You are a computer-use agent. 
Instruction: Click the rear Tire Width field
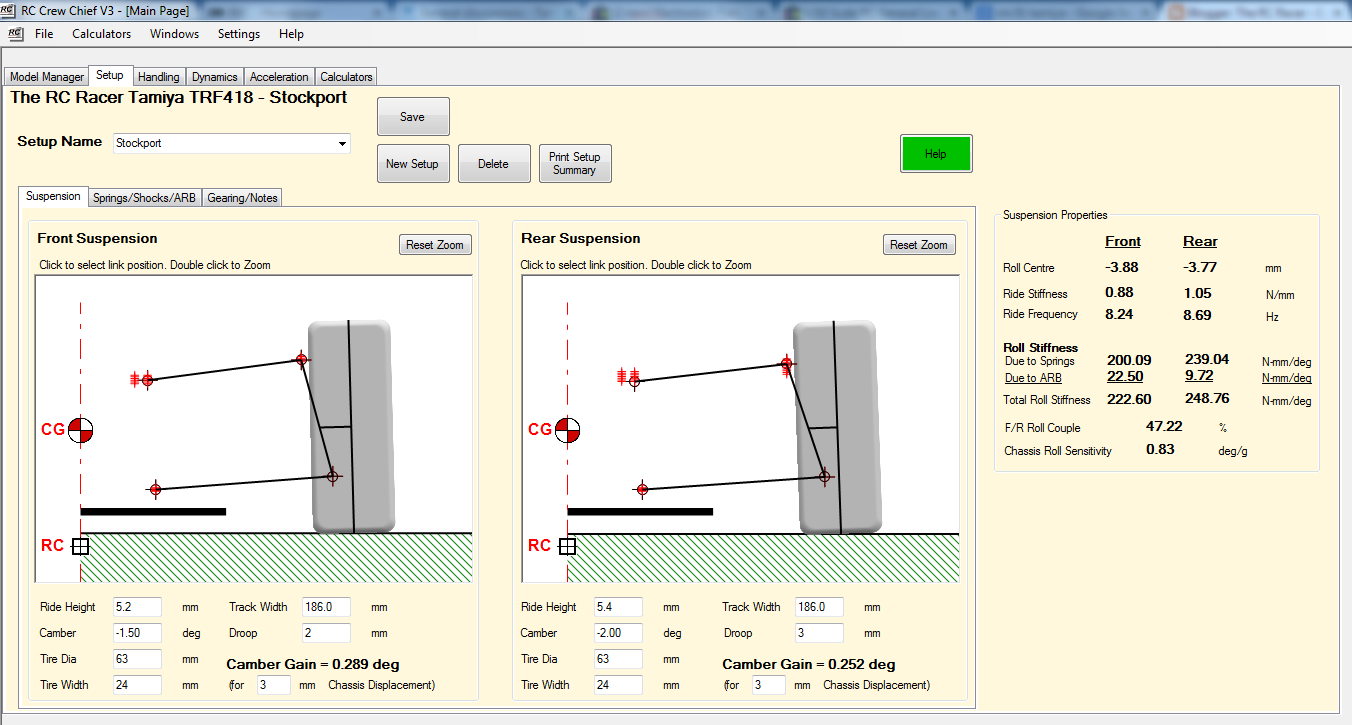(x=618, y=685)
